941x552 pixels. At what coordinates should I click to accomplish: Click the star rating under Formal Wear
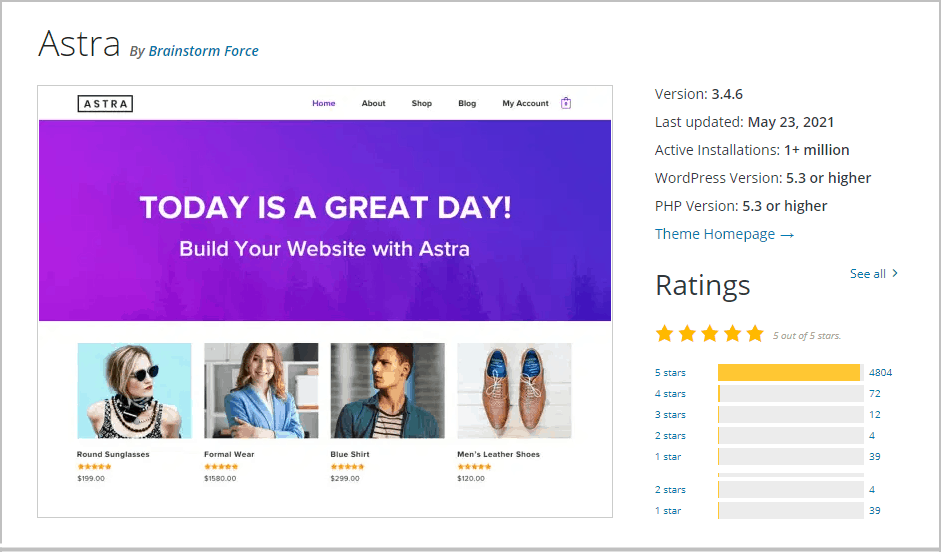[221, 466]
